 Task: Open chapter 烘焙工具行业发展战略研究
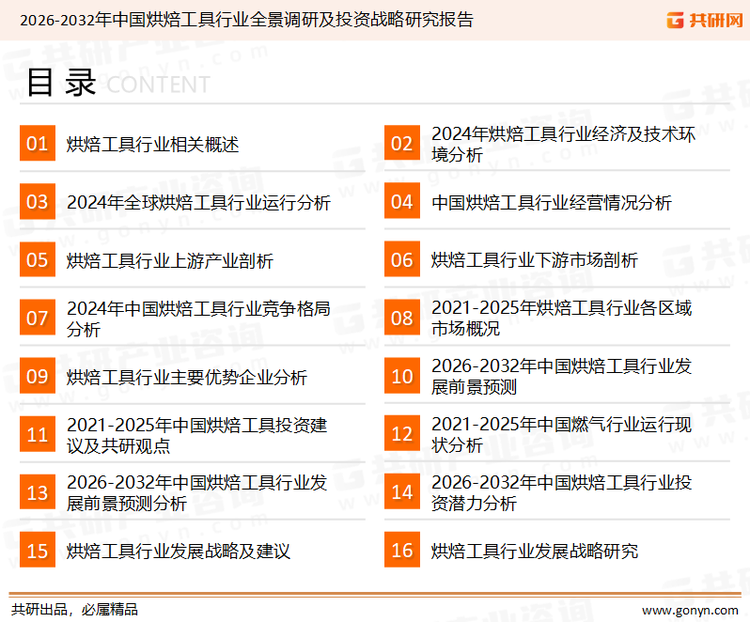pyautogui.click(x=534, y=551)
